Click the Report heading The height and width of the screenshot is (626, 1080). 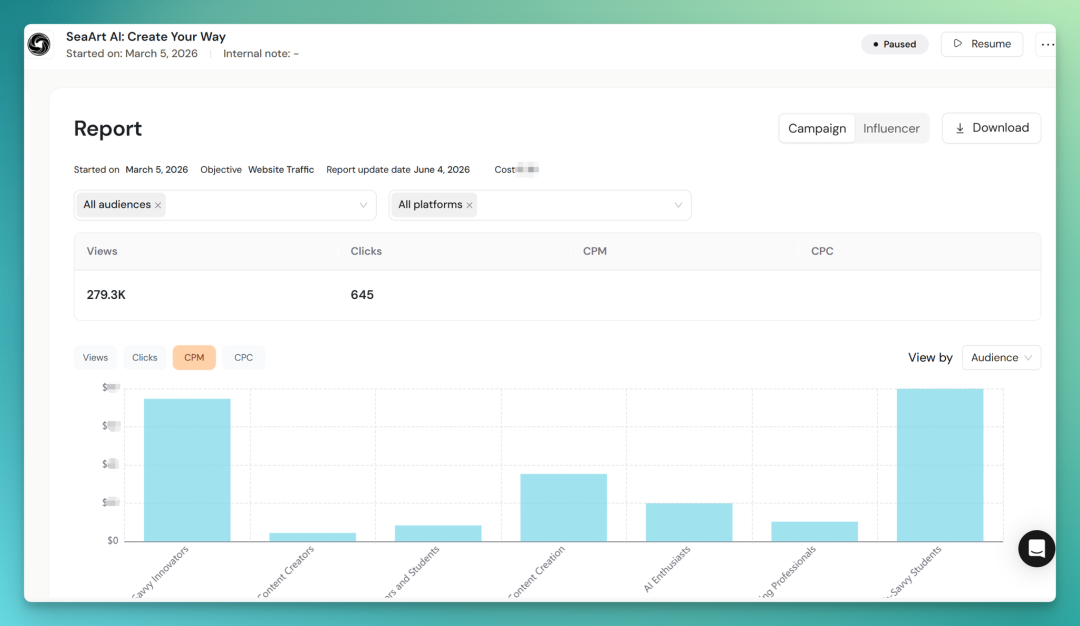[107, 129]
